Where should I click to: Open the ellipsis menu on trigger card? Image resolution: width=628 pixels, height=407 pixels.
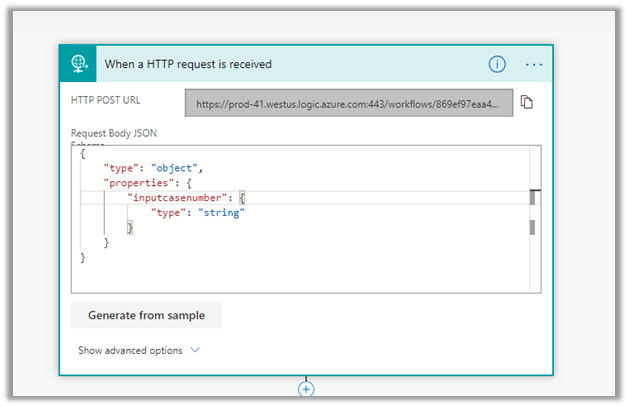[x=533, y=64]
